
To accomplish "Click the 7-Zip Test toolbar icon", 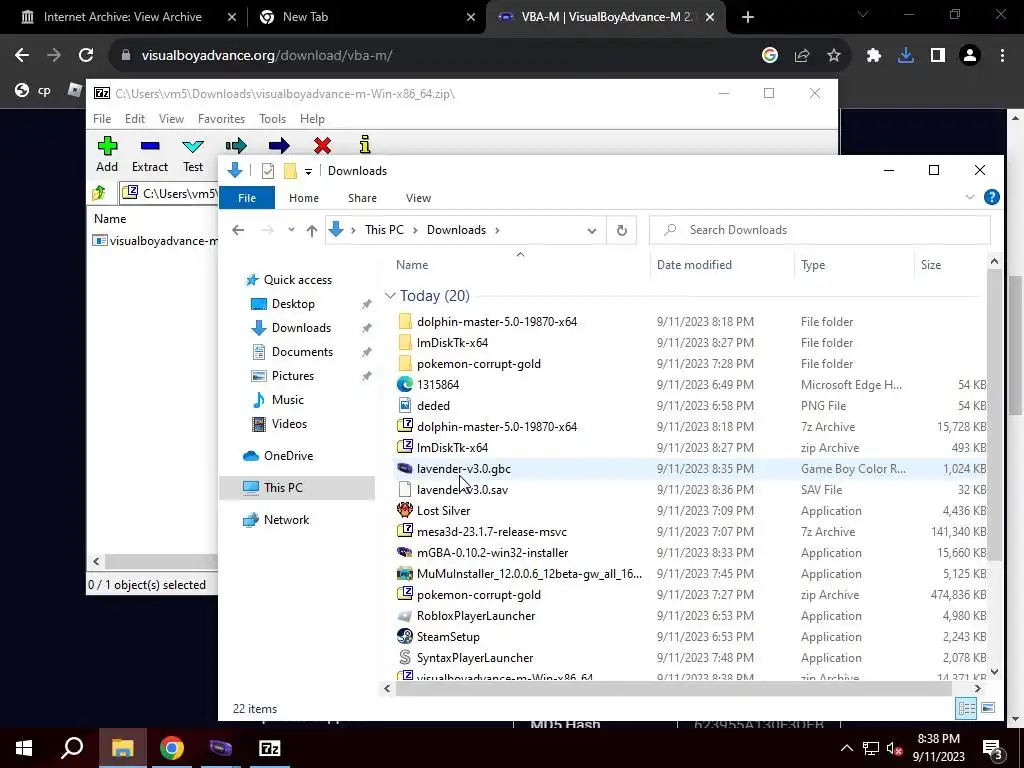I will (193, 145).
